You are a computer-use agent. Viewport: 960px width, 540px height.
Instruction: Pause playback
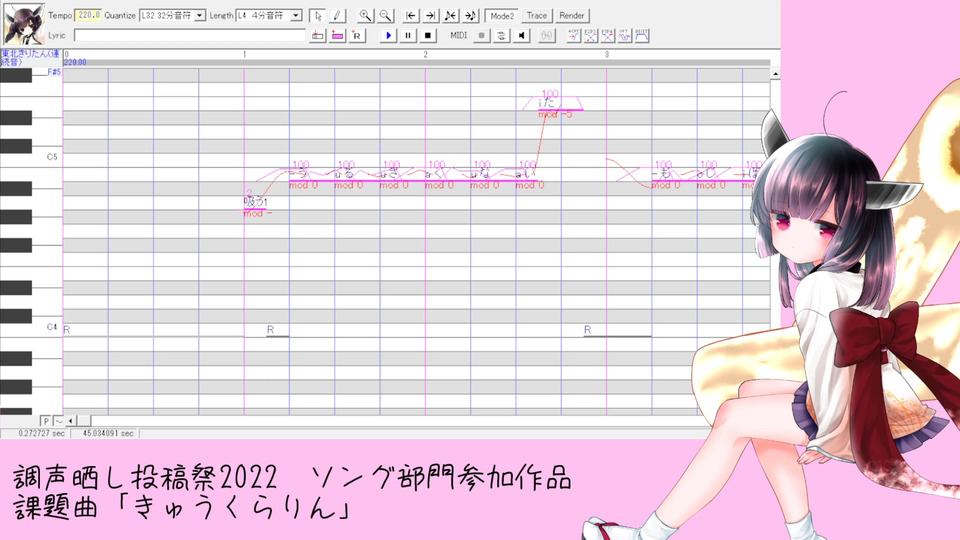408,36
